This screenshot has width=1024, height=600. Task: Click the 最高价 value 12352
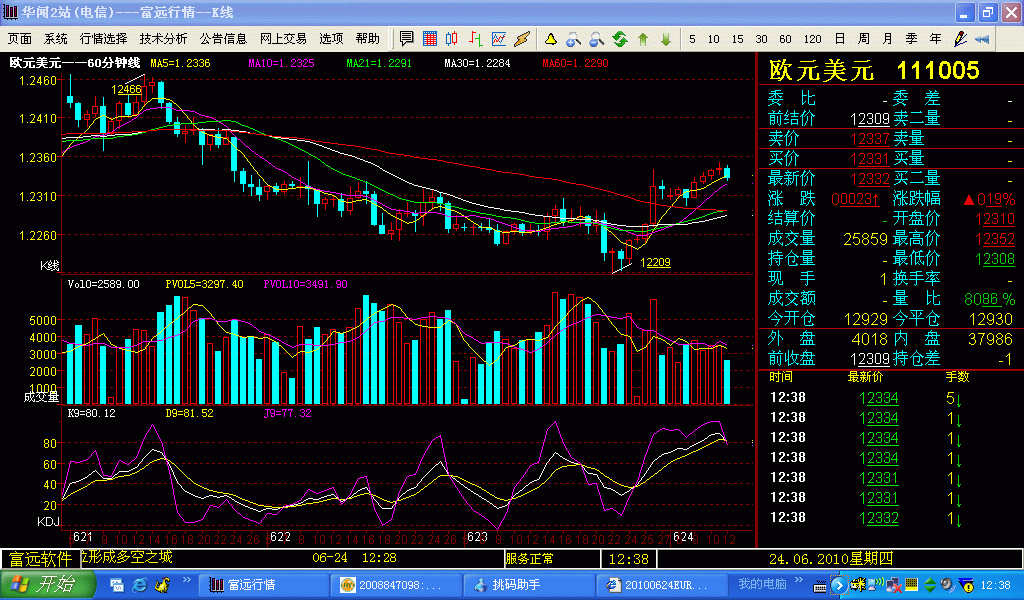pos(995,239)
